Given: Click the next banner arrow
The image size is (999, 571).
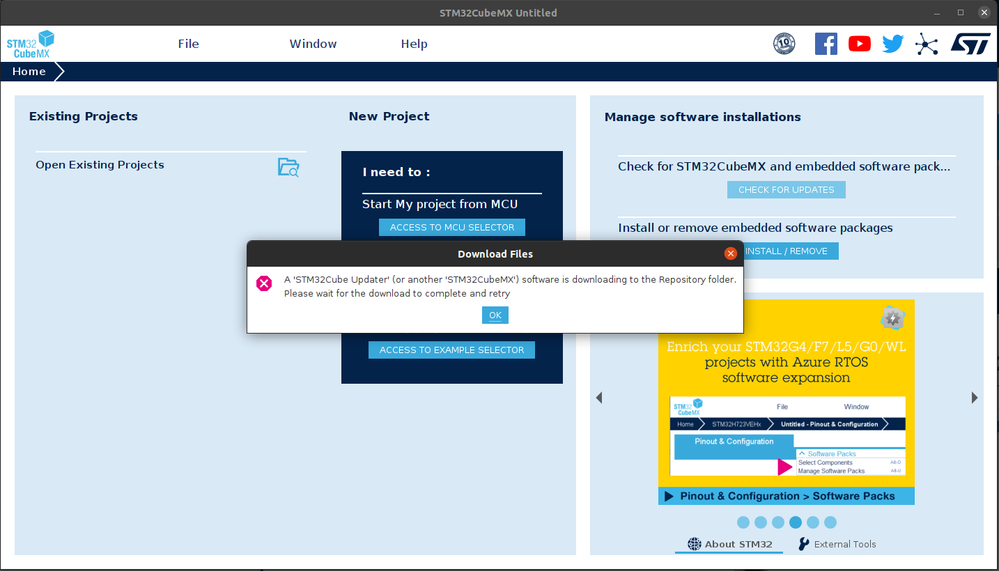Looking at the screenshot, I should [974, 398].
